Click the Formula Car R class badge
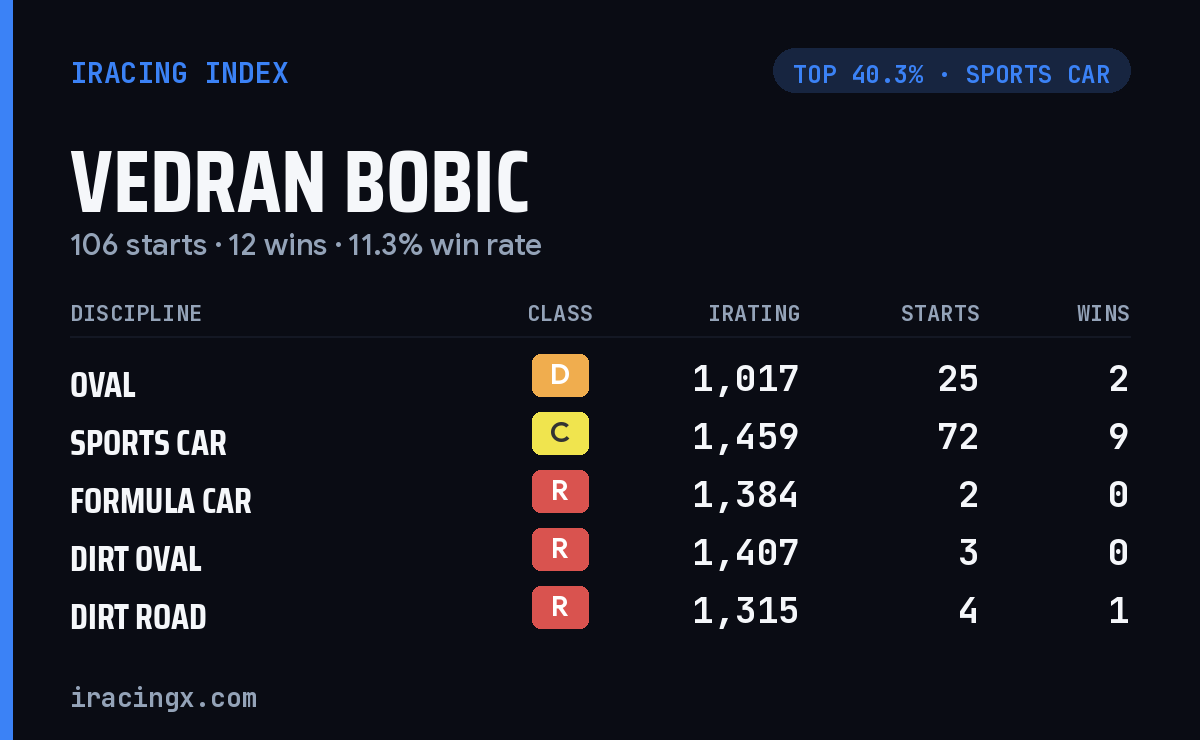 560,492
